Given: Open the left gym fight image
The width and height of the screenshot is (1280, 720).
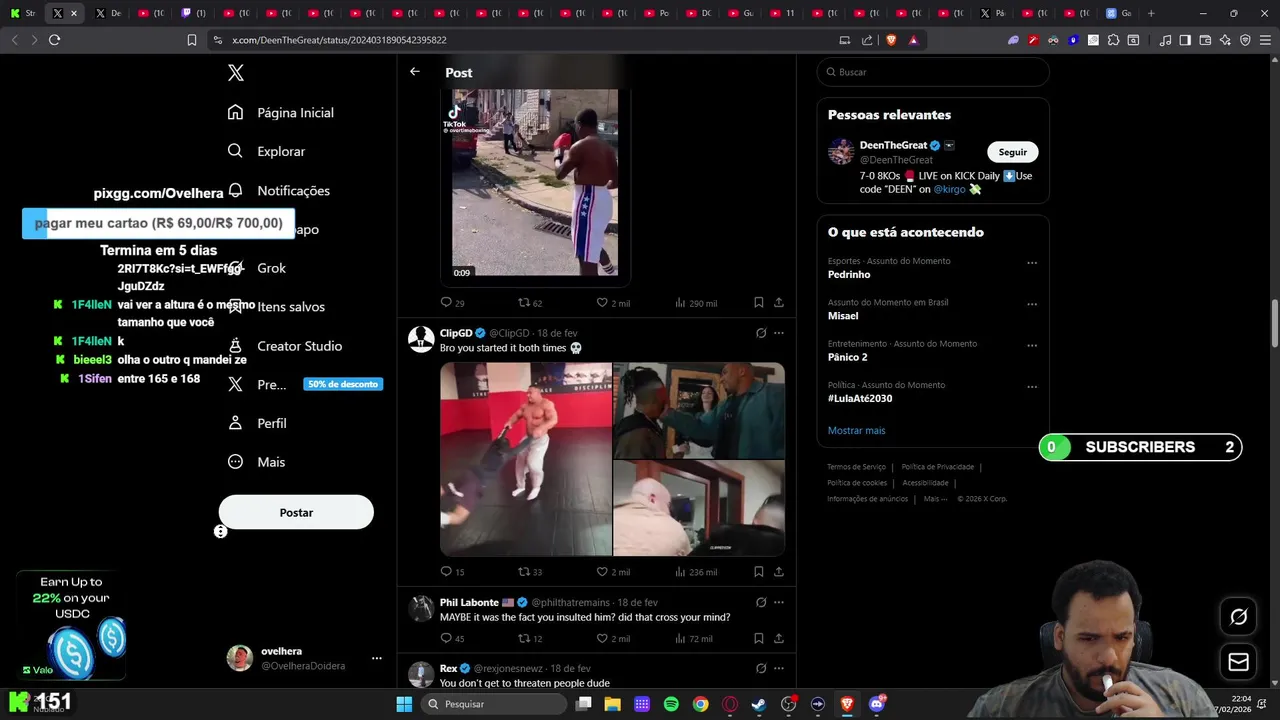Looking at the screenshot, I should click(526, 459).
